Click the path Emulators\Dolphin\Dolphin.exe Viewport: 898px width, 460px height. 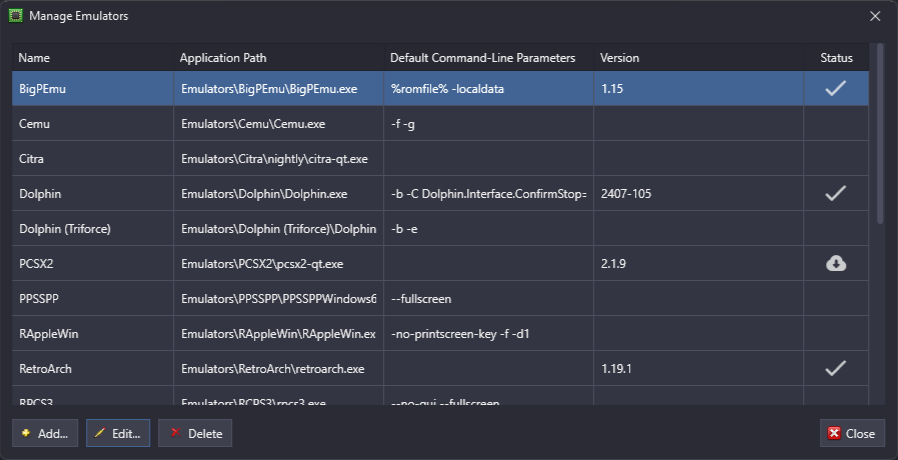pyautogui.click(x=264, y=194)
